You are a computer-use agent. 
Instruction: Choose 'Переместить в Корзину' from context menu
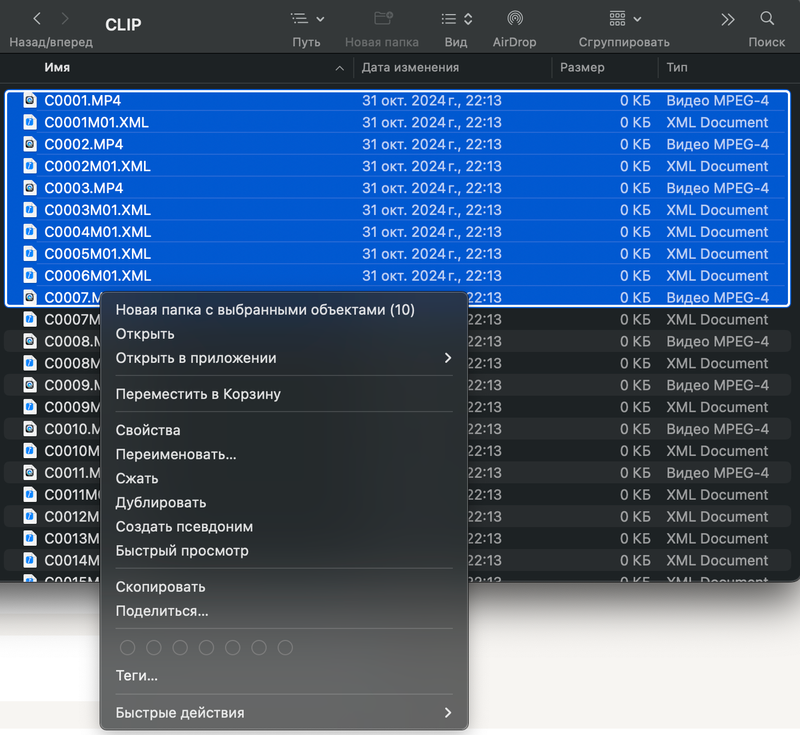click(x=198, y=394)
